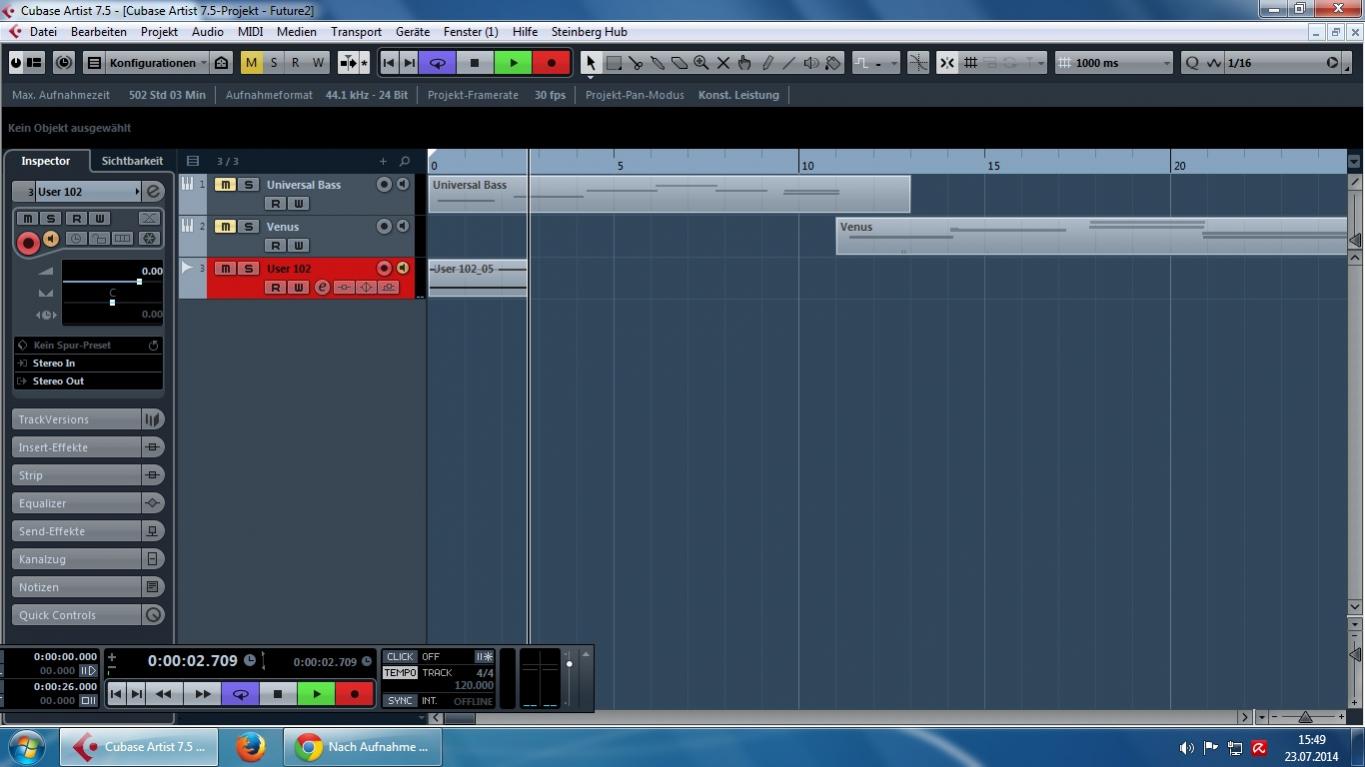
Task: Open the 1000 ms grid dropdown
Action: 1115,63
